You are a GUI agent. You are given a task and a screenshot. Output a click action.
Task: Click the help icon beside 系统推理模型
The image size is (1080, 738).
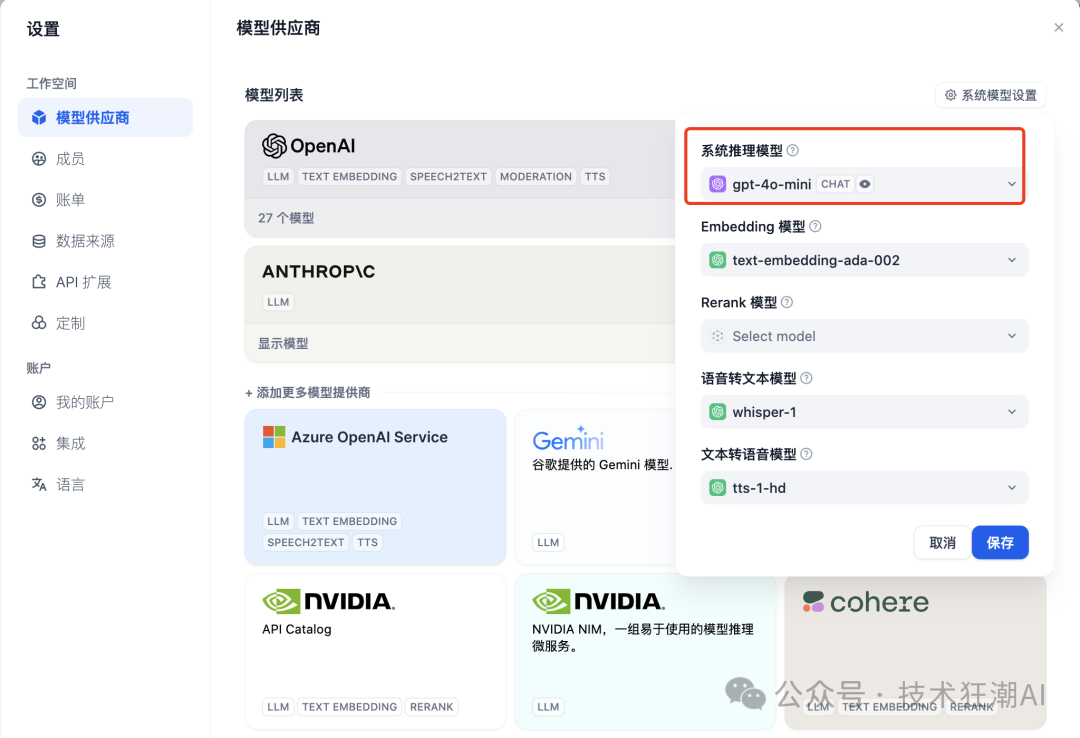[x=793, y=151]
